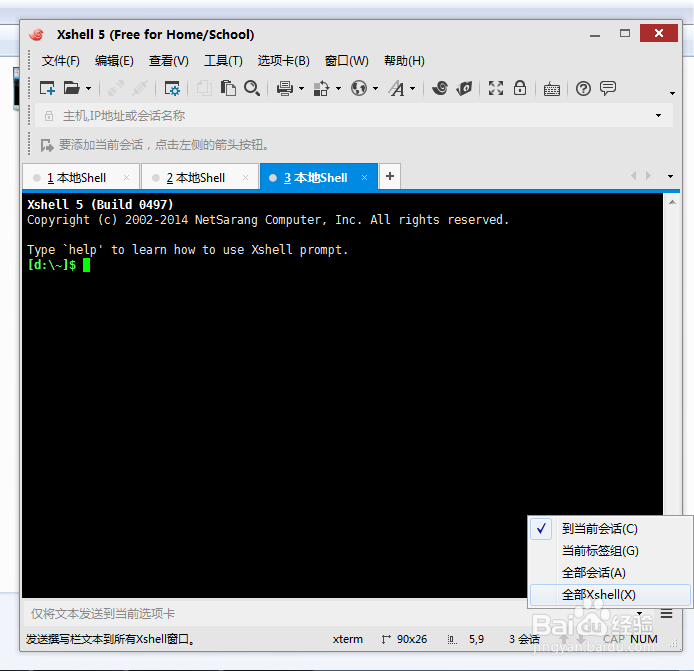The width and height of the screenshot is (694, 671).
Task: Choose 全部会话(A) in popup menu
Action: pyautogui.click(x=610, y=573)
